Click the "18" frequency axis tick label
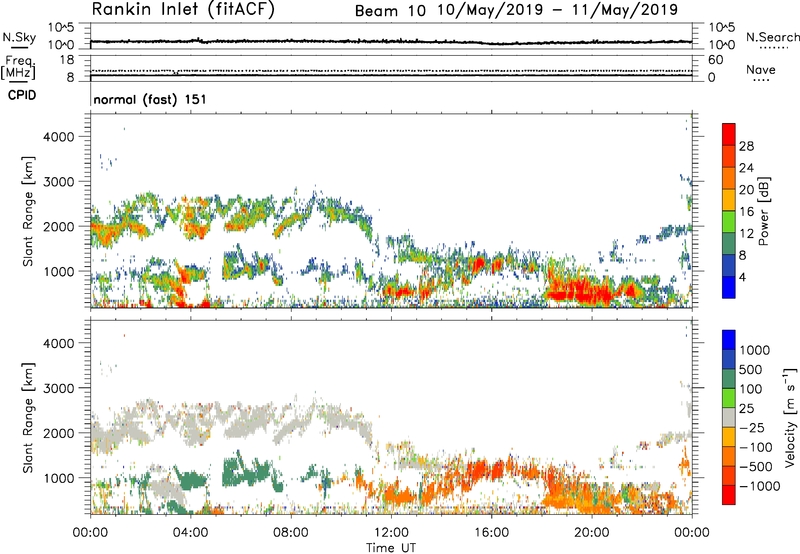The width and height of the screenshot is (800, 554). pyautogui.click(x=66, y=60)
